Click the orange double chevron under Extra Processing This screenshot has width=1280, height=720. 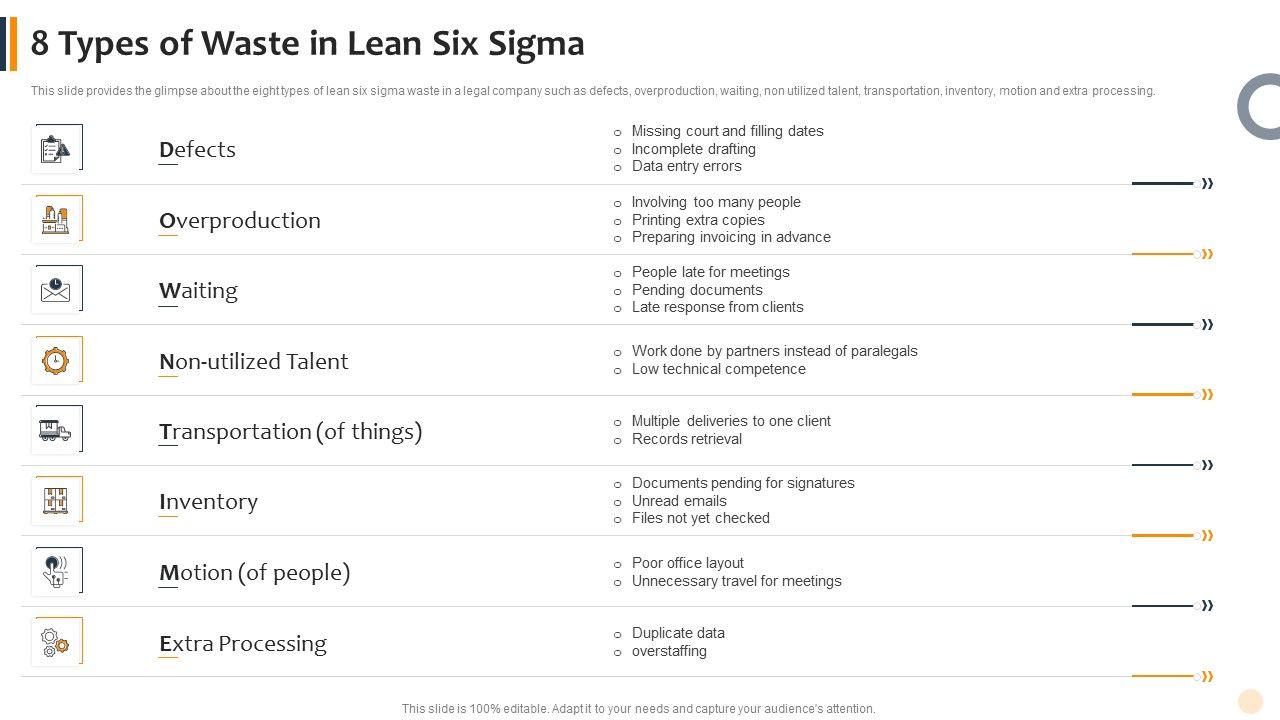tap(1207, 677)
